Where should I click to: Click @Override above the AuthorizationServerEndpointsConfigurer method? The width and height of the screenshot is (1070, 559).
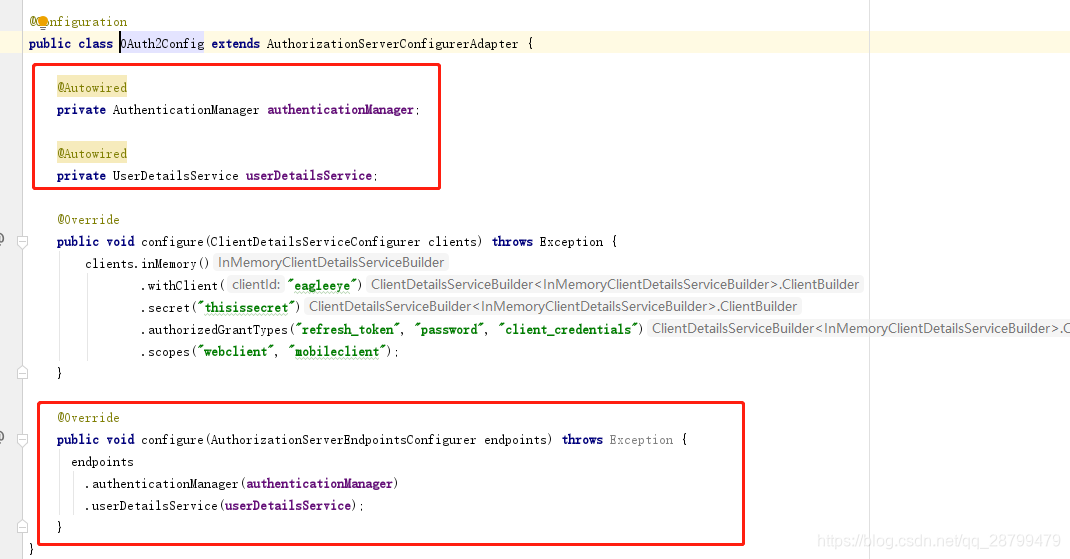89,418
